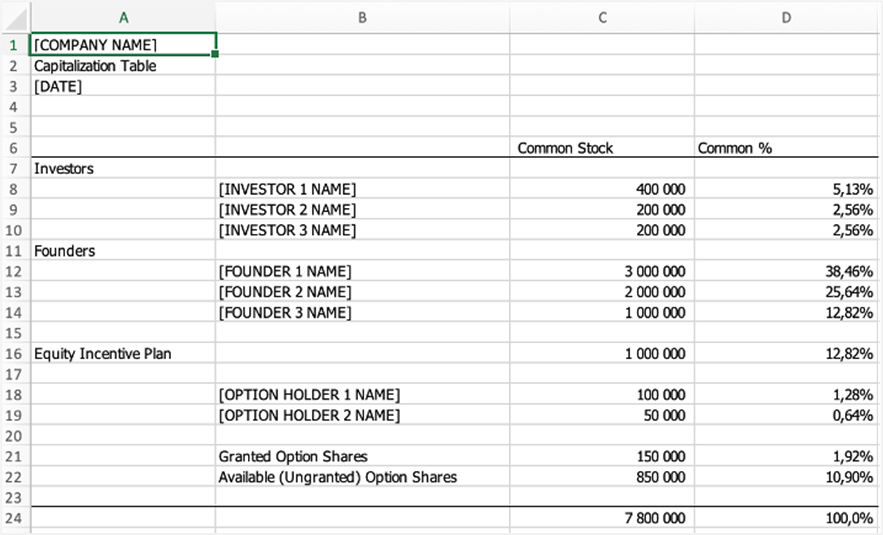Select the entire column D
Viewport: 883px width, 535px height.
point(787,17)
